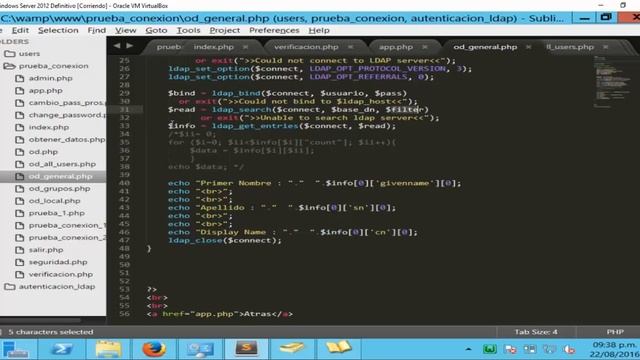640x360 pixels.
Task: Open the Tools menu
Action: 188,30
